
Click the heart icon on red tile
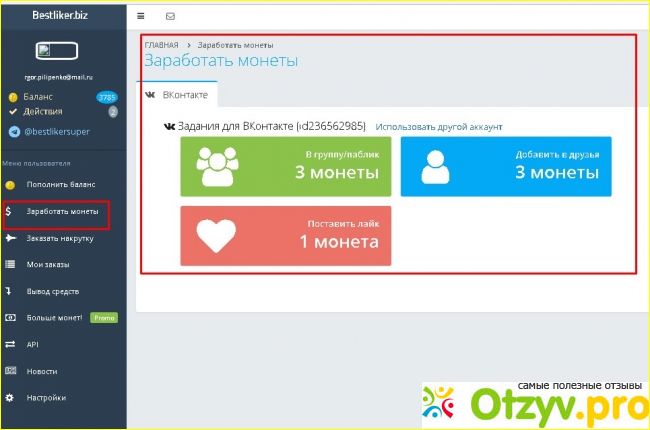click(214, 235)
